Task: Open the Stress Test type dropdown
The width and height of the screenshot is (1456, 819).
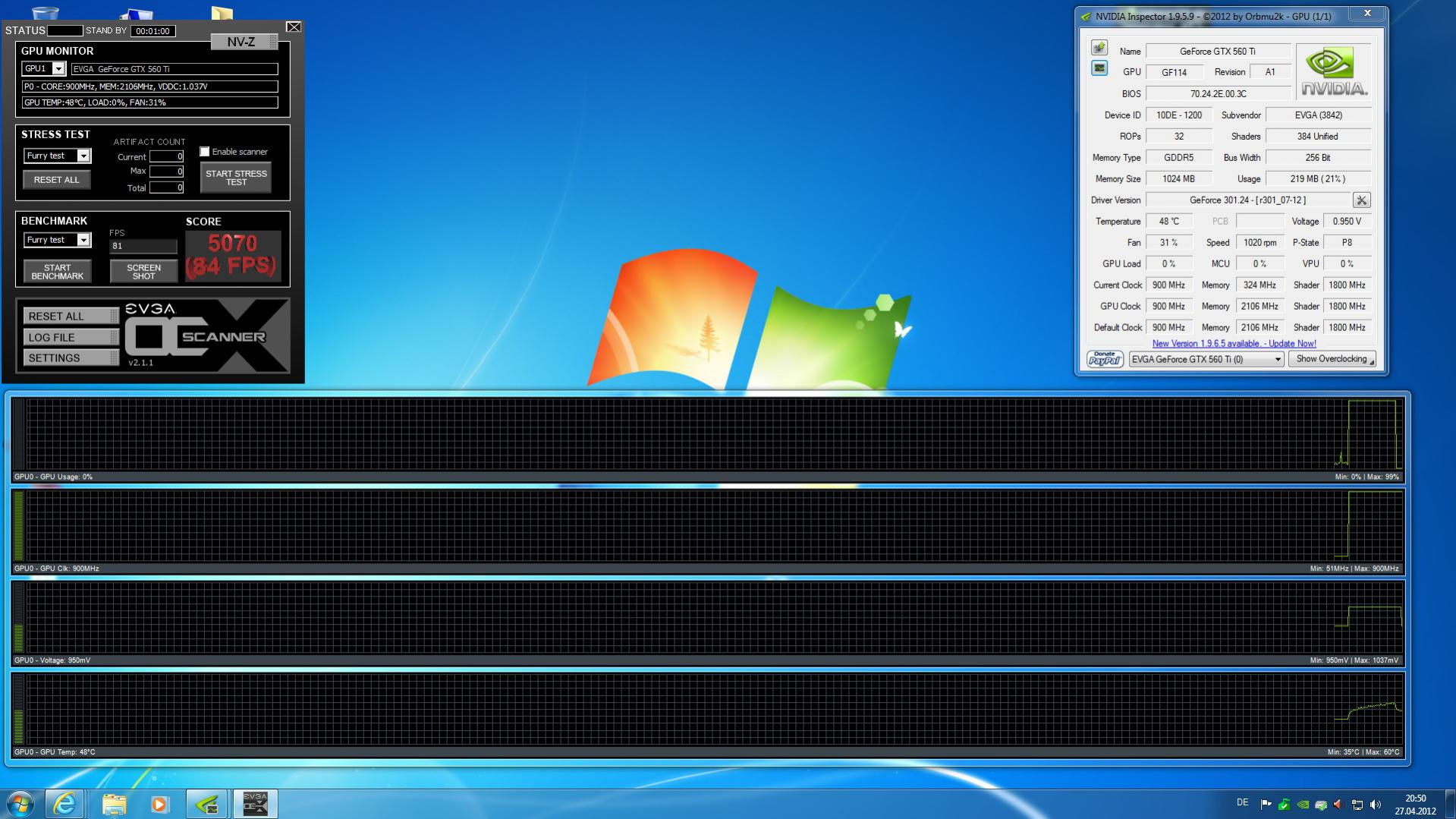Action: (83, 156)
